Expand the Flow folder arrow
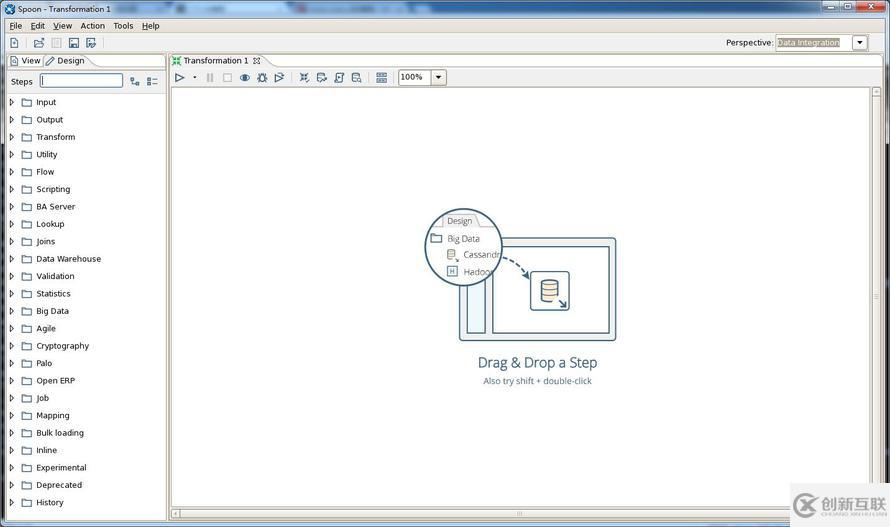Screen dimensions: 890x527 coord(11,172)
